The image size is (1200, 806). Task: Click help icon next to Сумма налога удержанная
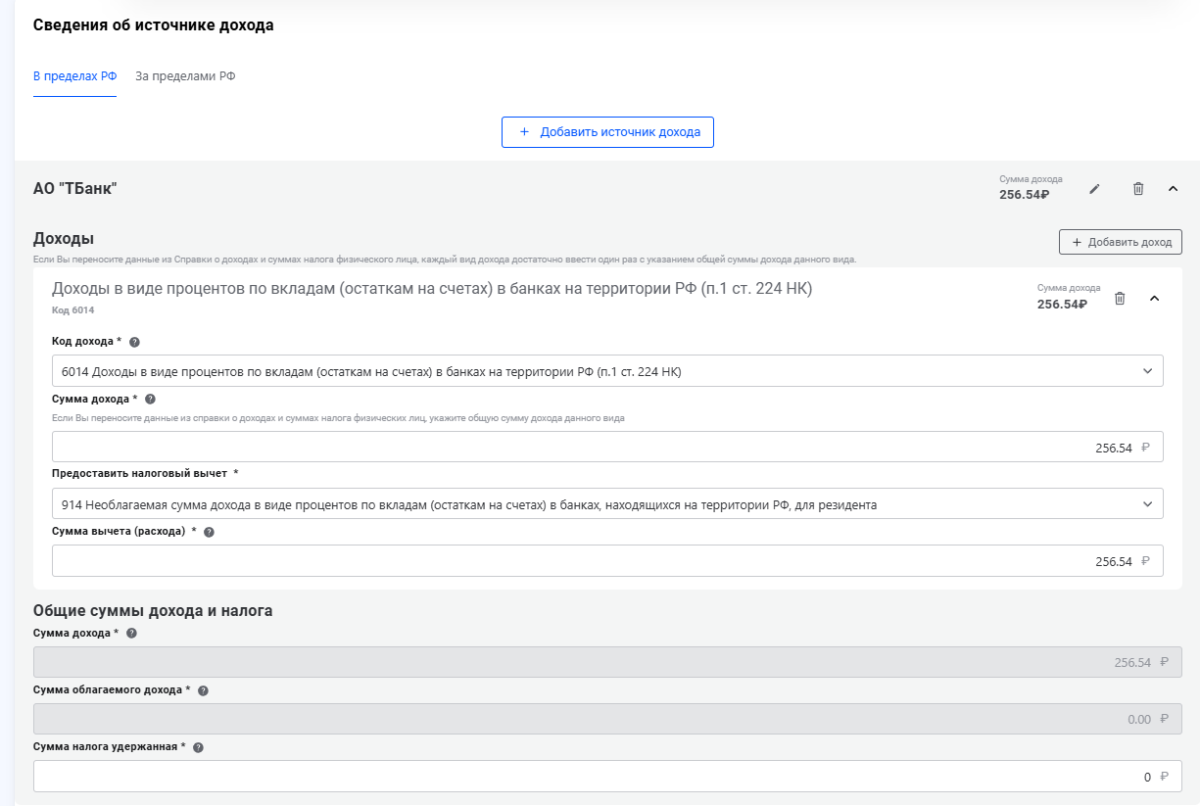(x=197, y=748)
